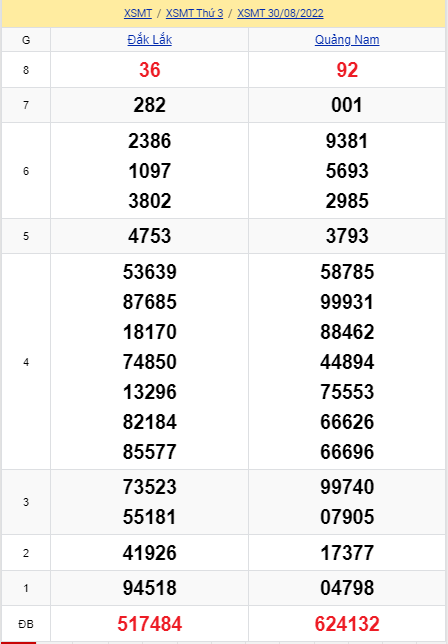Click Đắk Lắk first prize 94518
The image size is (448, 644).
pyautogui.click(x=149, y=588)
